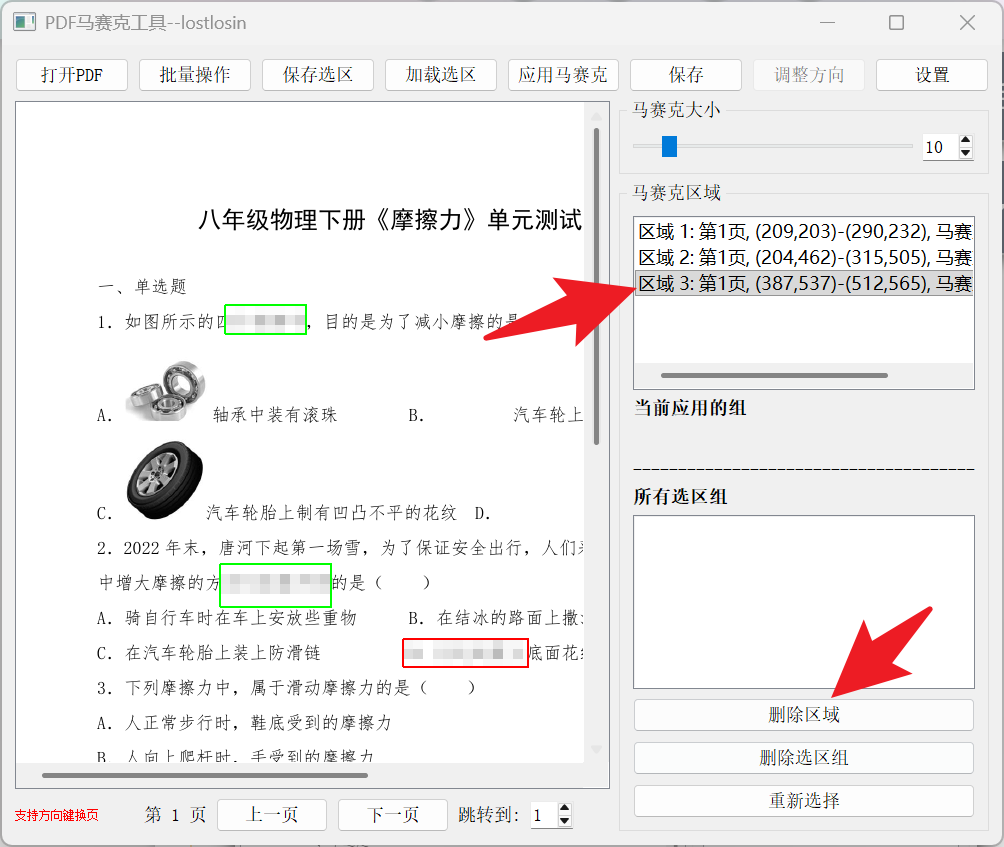This screenshot has height=847, width=1004.
Task: Click 重新选择 to reselect regions
Action: (x=803, y=800)
